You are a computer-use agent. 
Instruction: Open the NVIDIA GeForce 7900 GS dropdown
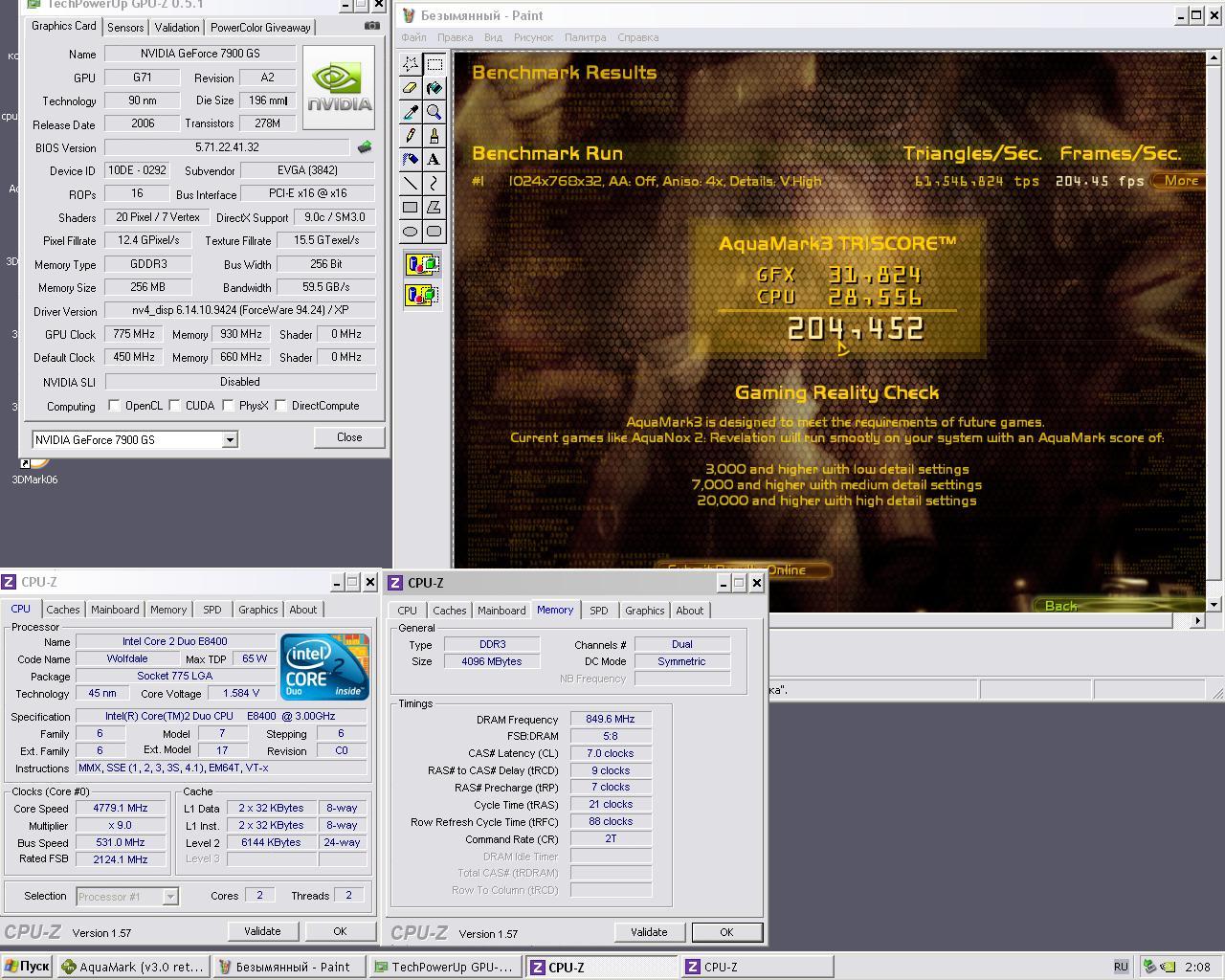point(230,440)
